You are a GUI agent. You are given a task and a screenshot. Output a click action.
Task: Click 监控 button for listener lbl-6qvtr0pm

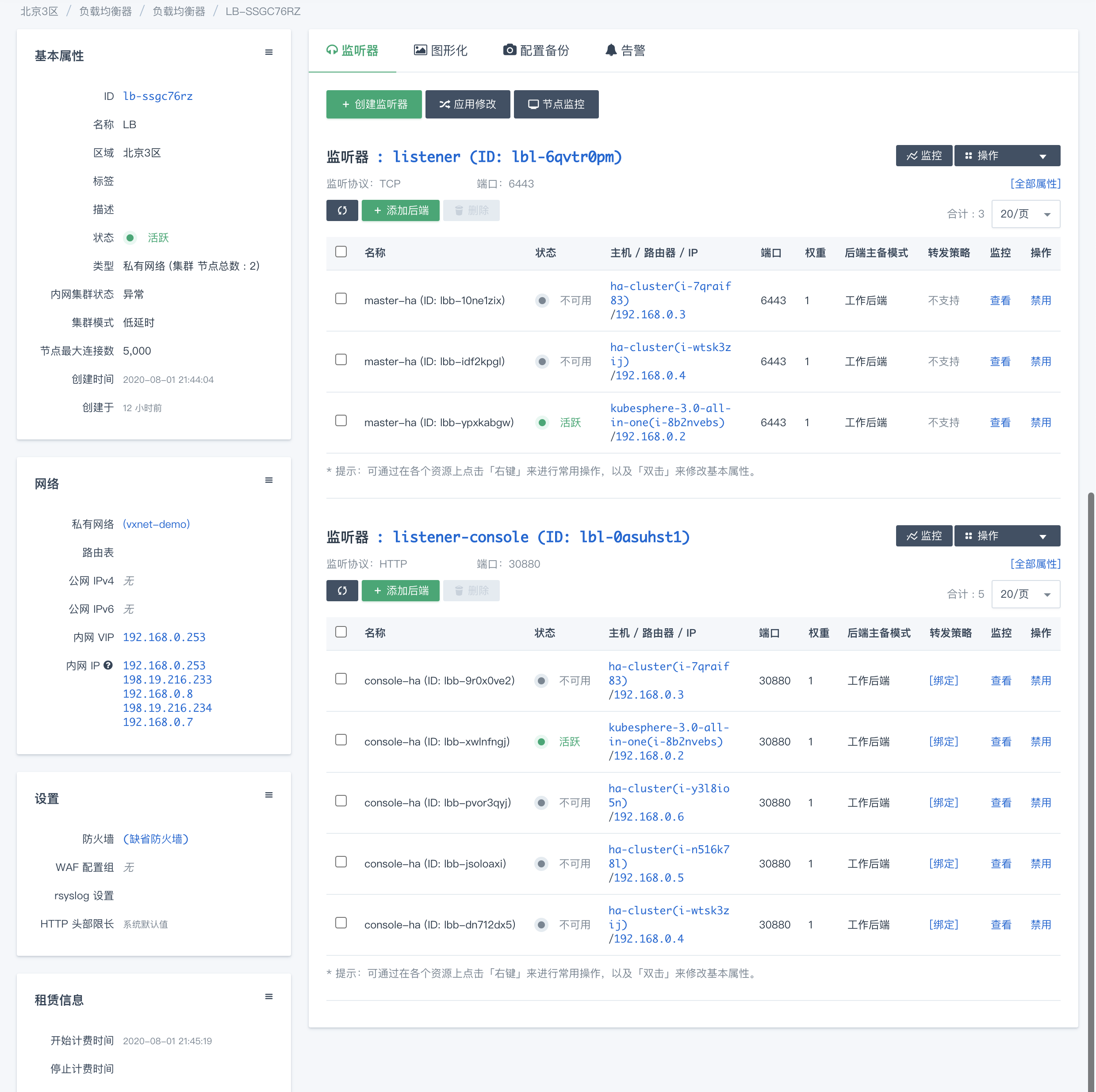(x=924, y=155)
